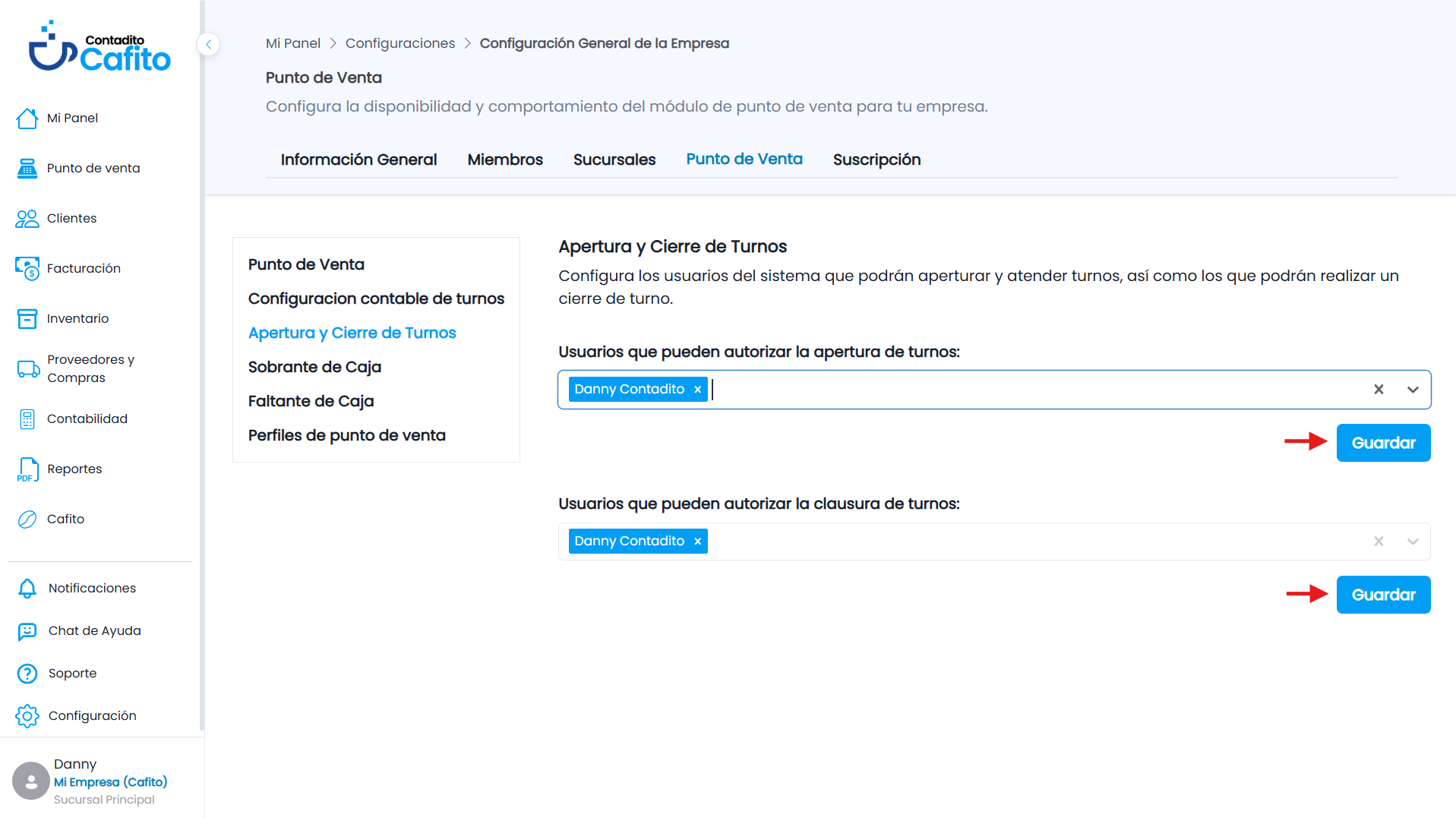Select the Punto de Venta tab
The height and width of the screenshot is (818, 1456).
coord(744,159)
